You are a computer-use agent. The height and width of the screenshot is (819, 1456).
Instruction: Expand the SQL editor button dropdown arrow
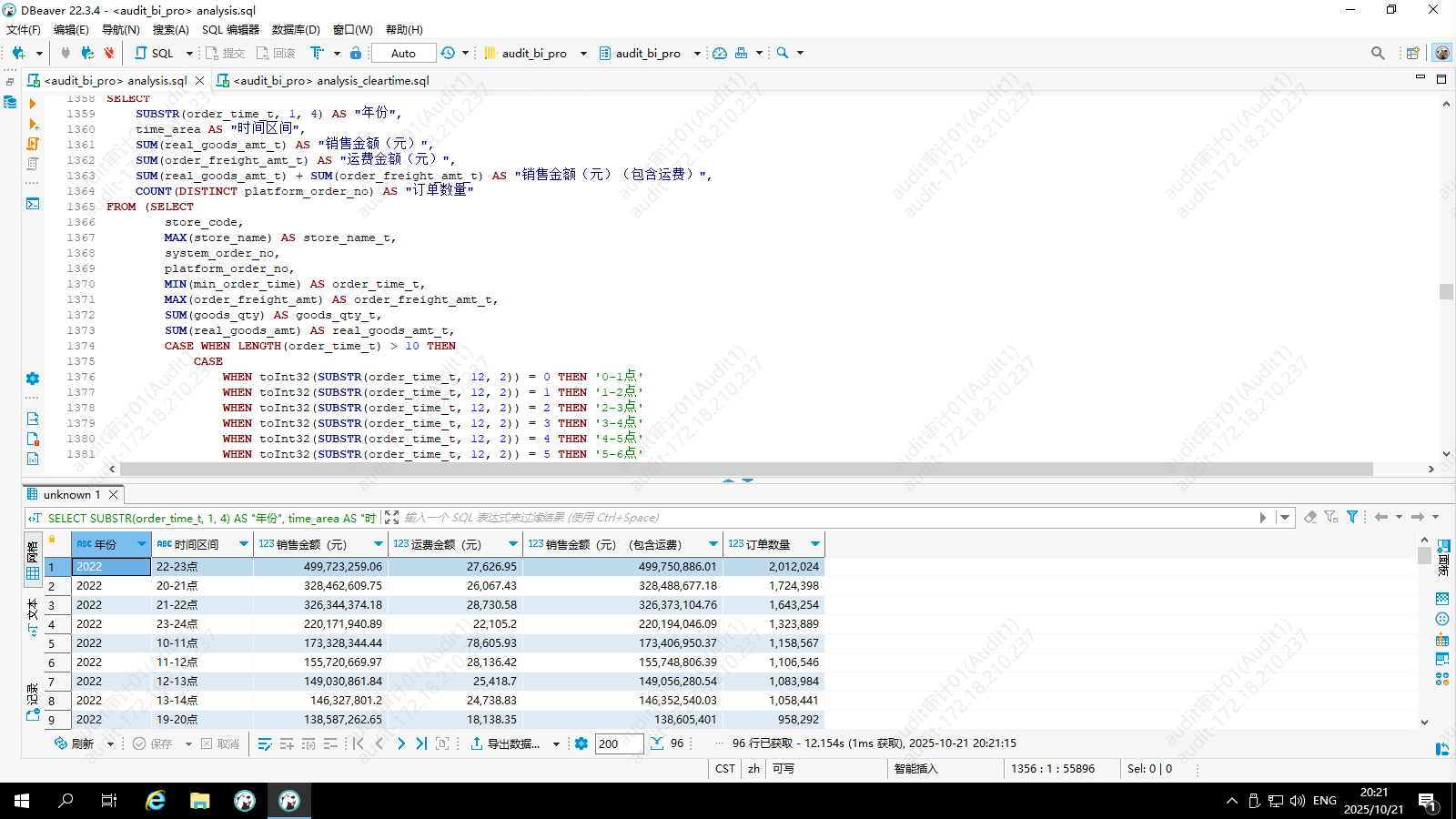pyautogui.click(x=189, y=53)
